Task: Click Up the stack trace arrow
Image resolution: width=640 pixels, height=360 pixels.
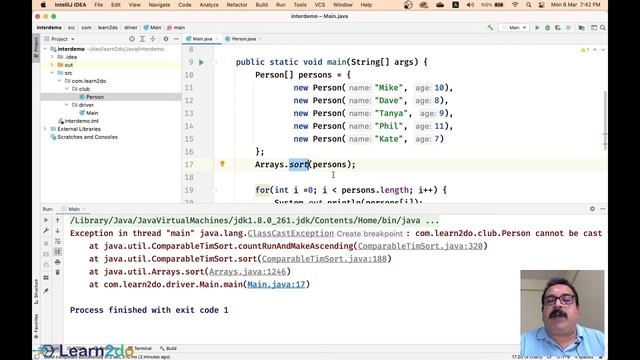Action: click(x=58, y=220)
